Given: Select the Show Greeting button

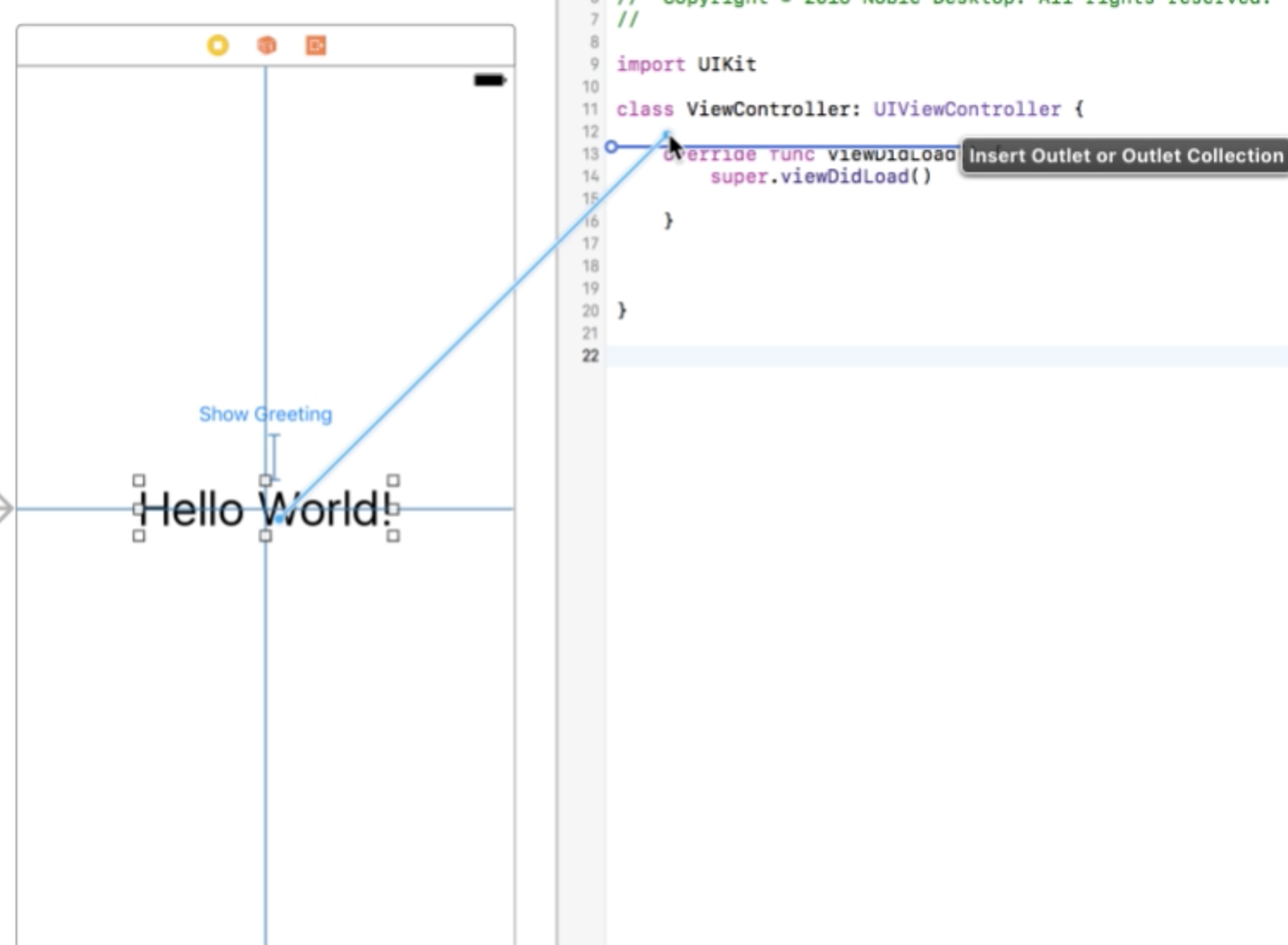Looking at the screenshot, I should [x=265, y=414].
